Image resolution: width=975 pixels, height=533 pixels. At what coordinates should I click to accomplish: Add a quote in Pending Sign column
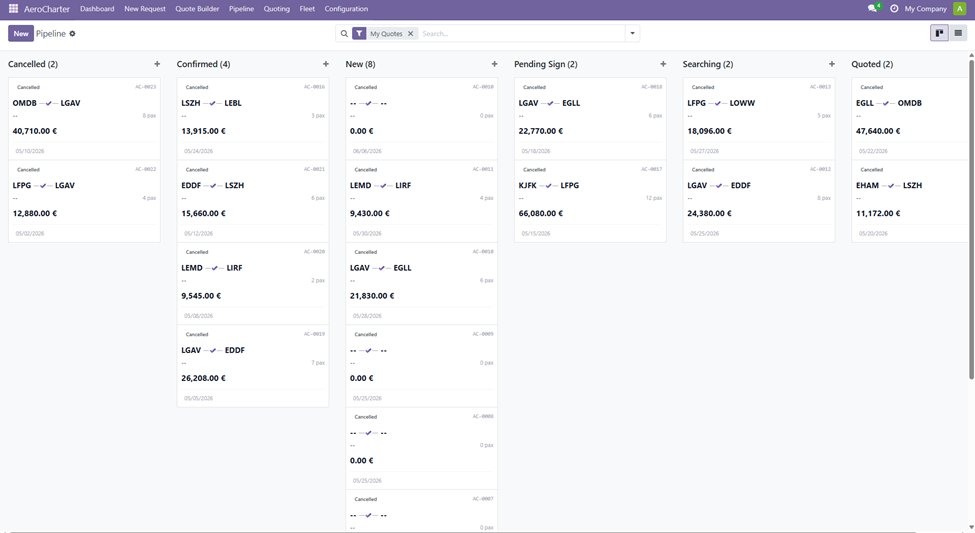click(x=663, y=64)
